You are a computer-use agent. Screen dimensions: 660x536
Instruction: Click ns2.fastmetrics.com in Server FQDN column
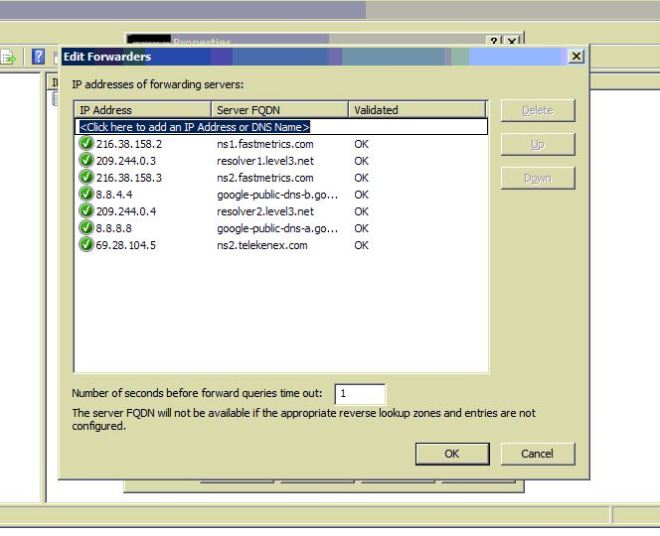265,178
